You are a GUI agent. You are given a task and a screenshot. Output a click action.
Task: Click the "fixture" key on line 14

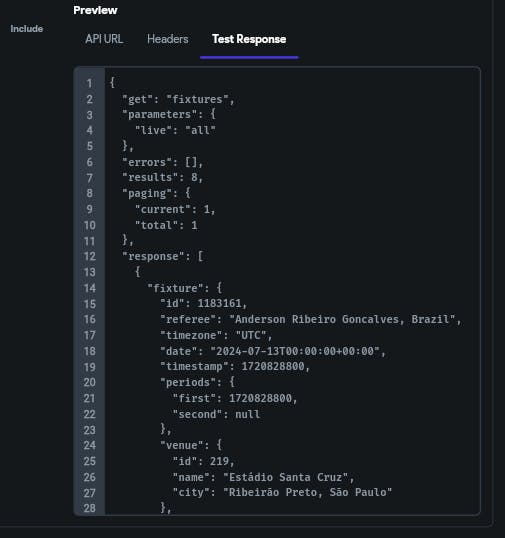point(175,288)
